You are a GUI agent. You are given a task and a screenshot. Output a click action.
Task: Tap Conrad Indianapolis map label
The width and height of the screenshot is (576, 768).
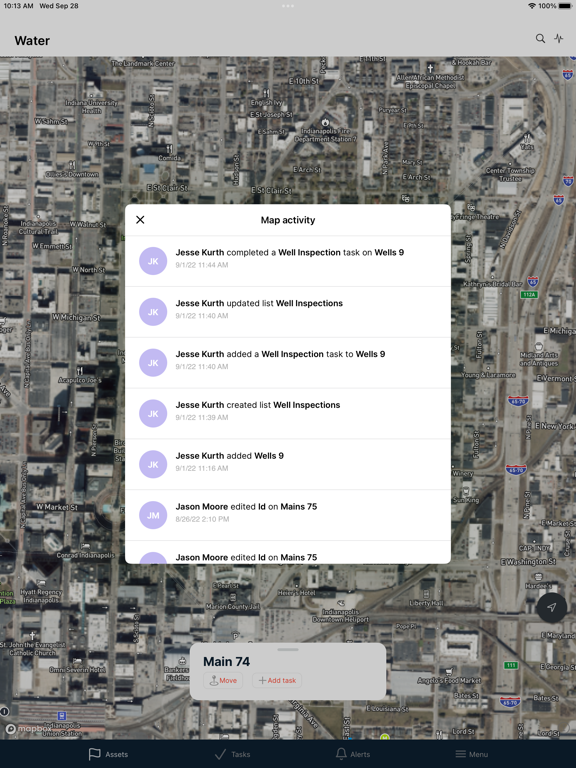pyautogui.click(x=85, y=555)
